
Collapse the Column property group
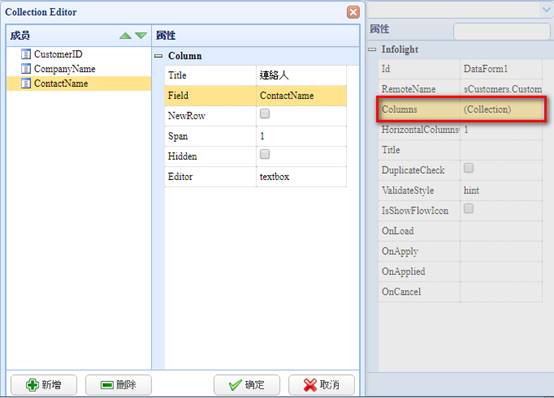click(159, 56)
